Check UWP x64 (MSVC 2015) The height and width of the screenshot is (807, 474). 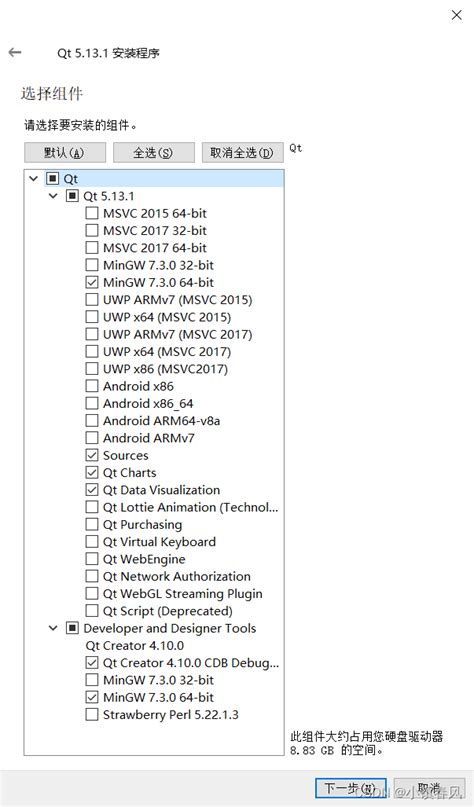(x=92, y=317)
